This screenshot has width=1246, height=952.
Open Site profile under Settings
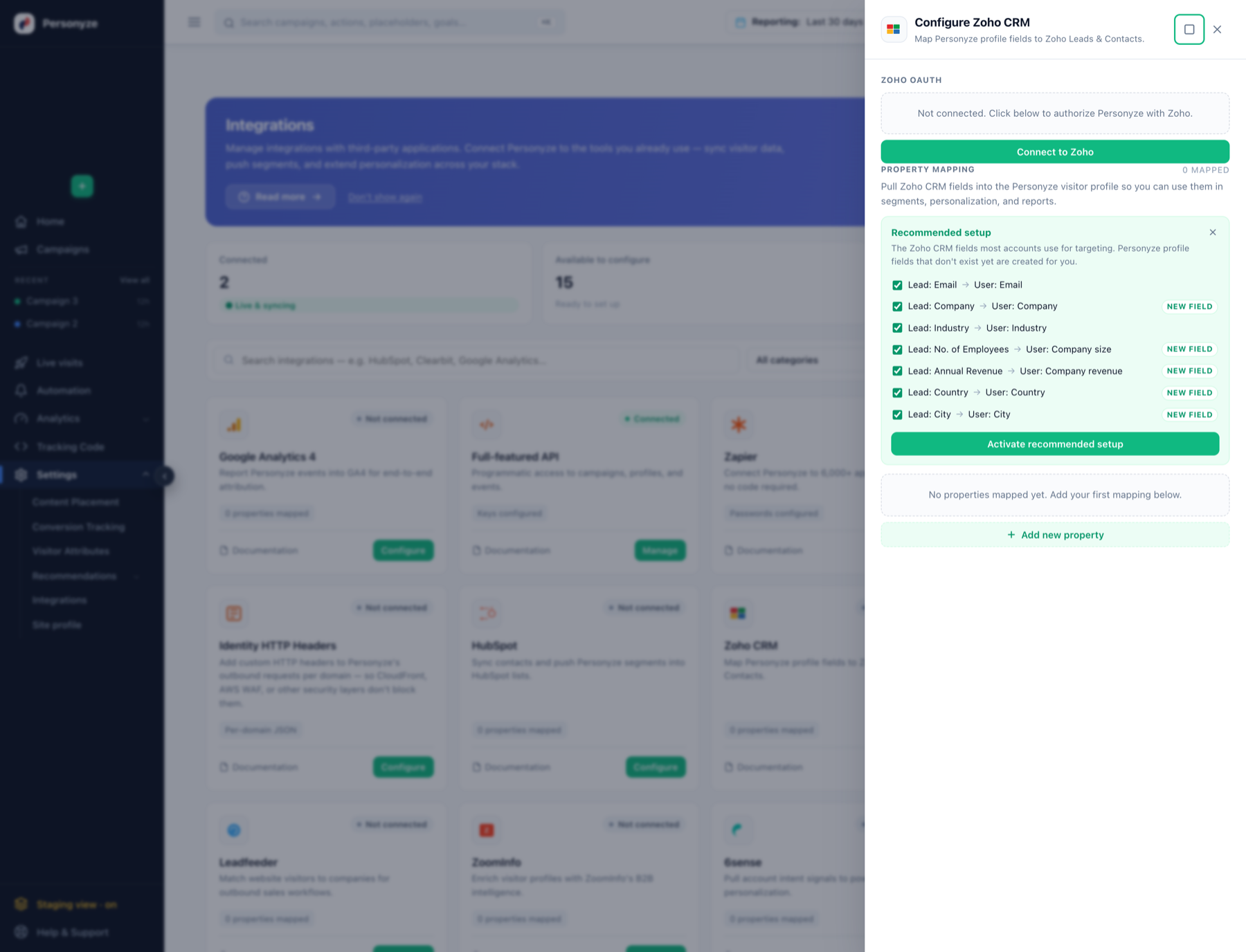57,625
